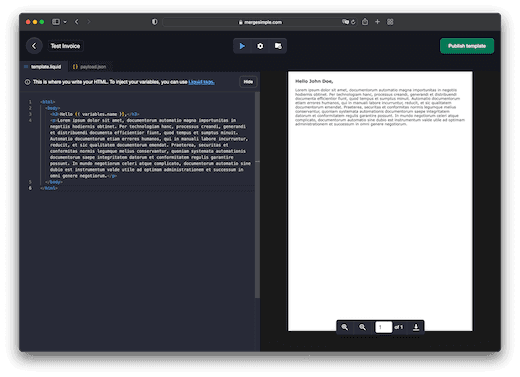Open a new Safari tab
The image size is (520, 377).
coord(377,22)
